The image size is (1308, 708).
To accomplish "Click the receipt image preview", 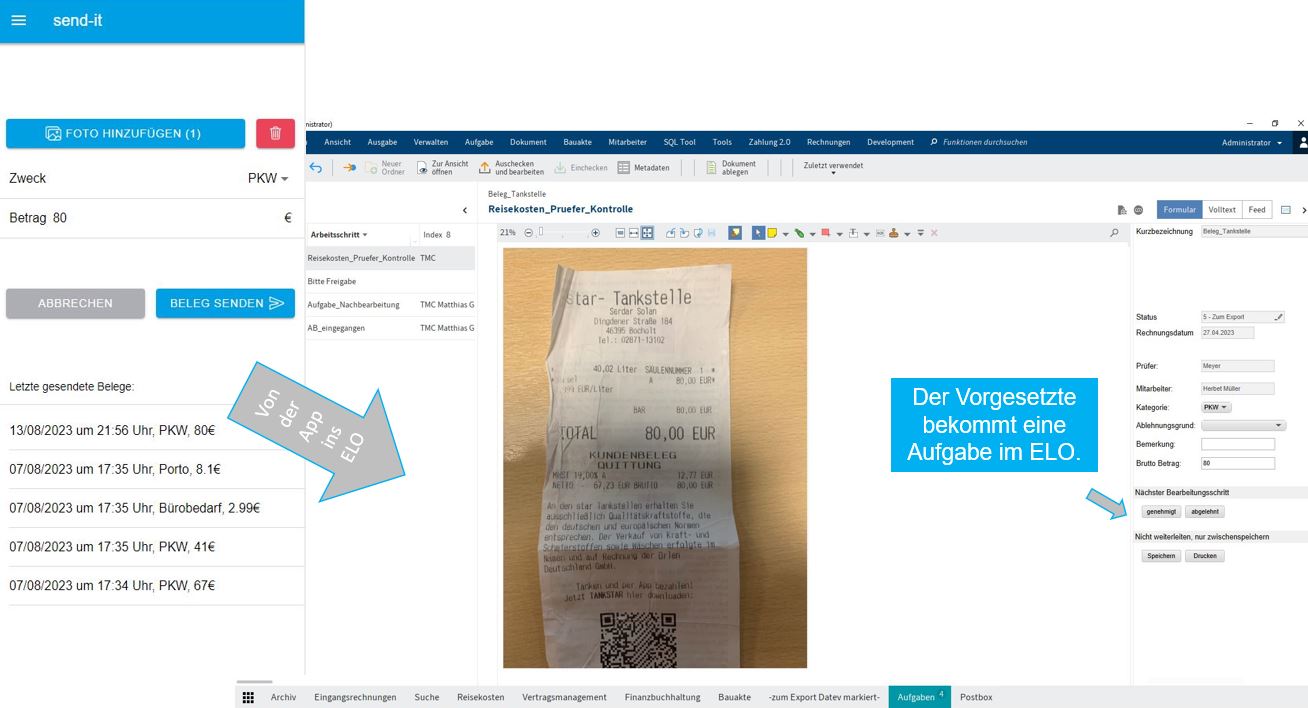I will coord(655,458).
